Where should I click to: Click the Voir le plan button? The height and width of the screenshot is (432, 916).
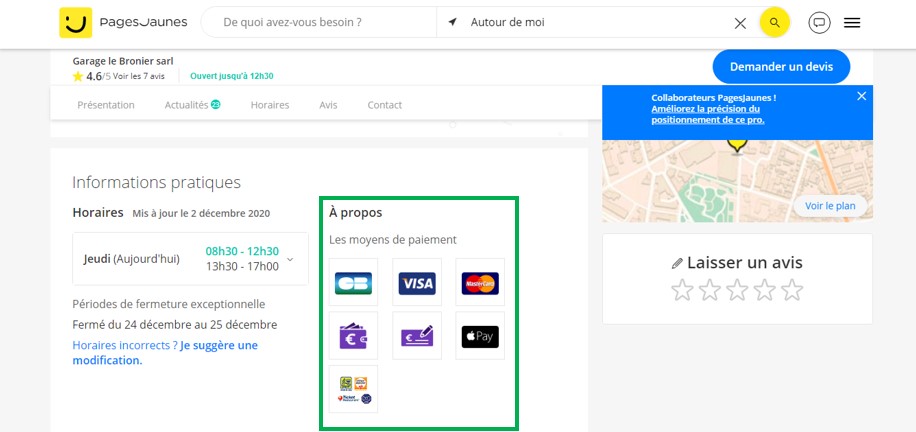pyautogui.click(x=830, y=206)
